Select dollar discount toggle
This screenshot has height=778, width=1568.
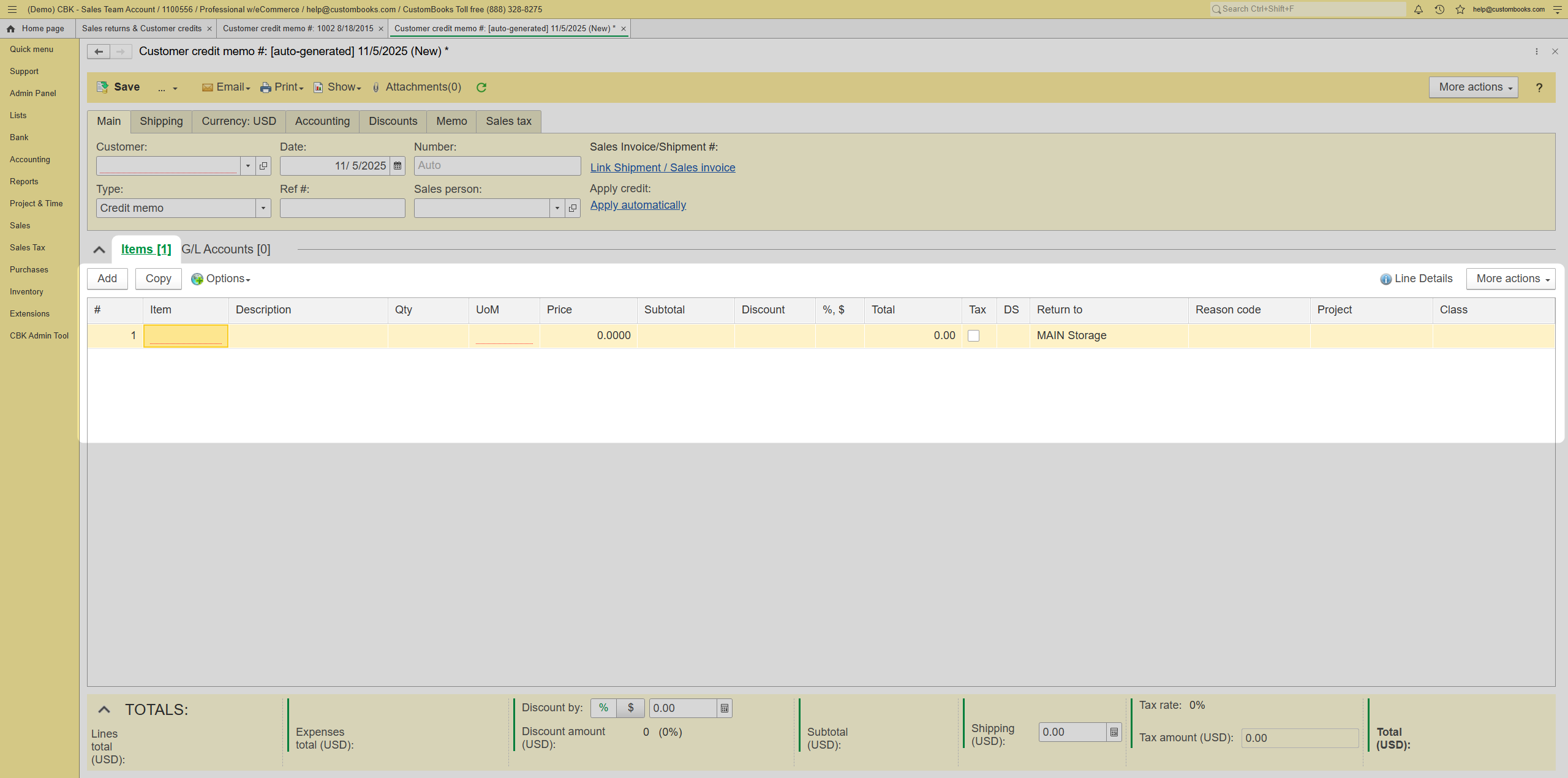point(630,708)
